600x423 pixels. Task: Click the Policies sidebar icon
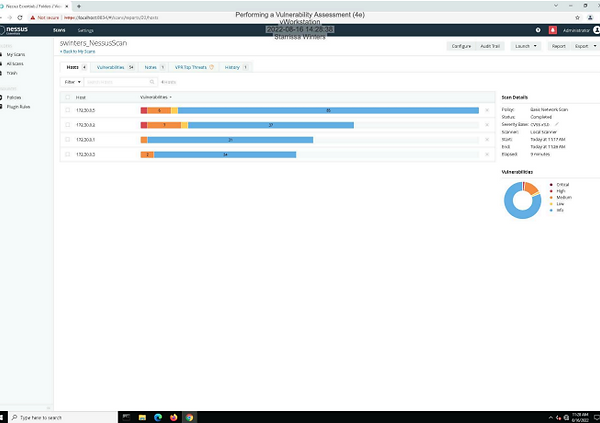pyautogui.click(x=1, y=97)
